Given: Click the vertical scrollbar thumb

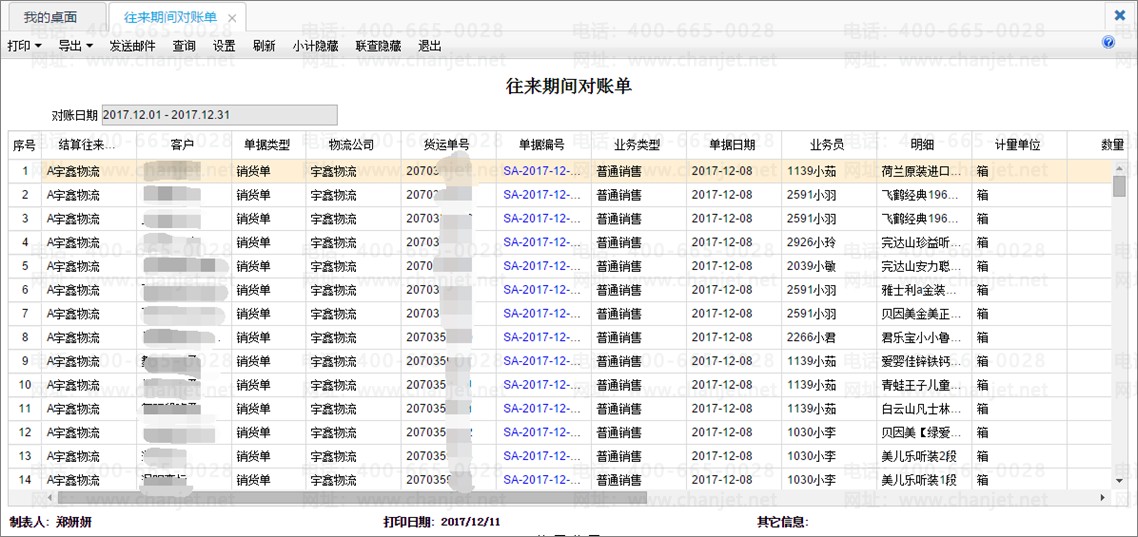Looking at the screenshot, I should 1119,186.
